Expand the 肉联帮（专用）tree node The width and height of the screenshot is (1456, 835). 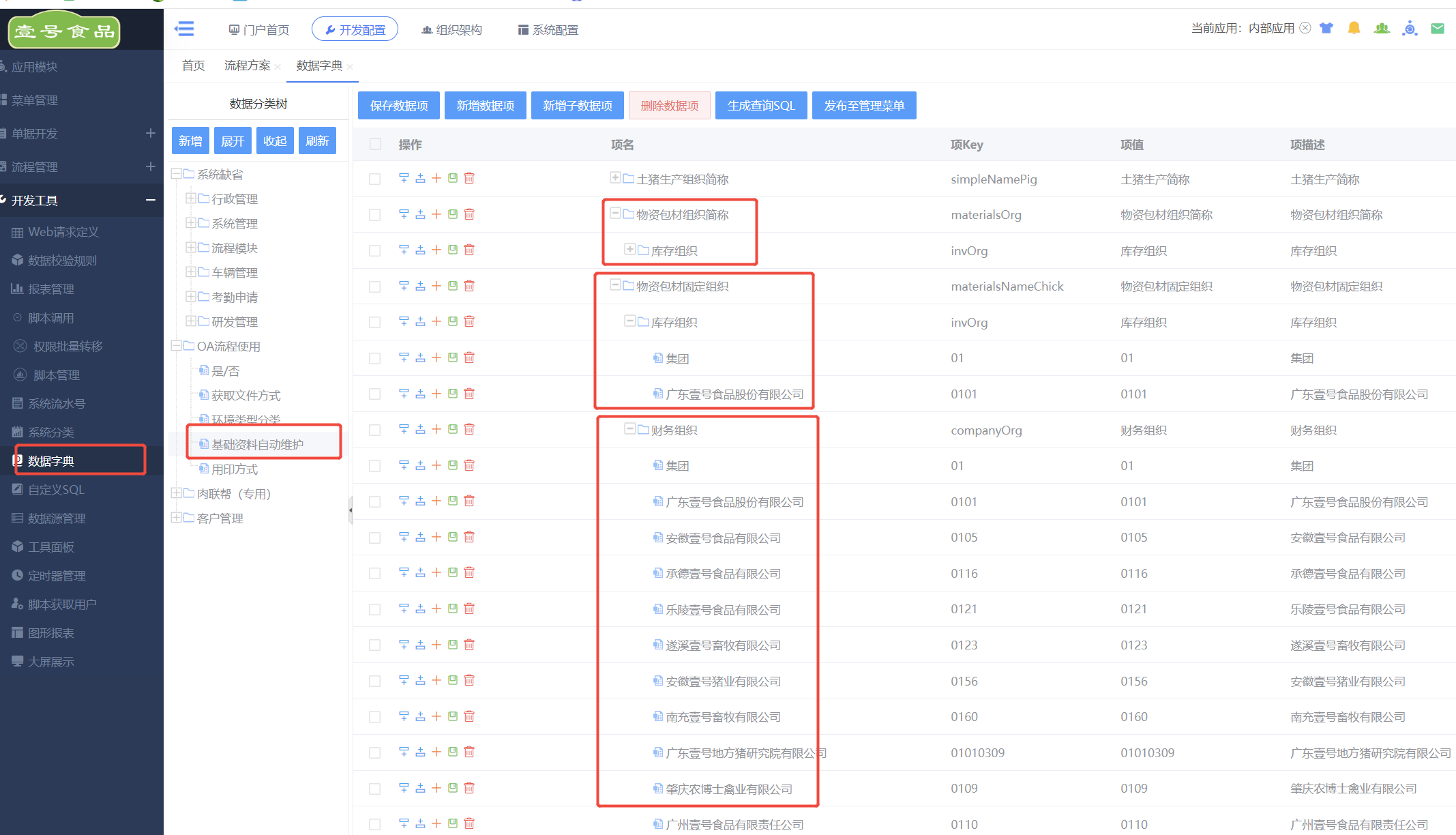(176, 493)
